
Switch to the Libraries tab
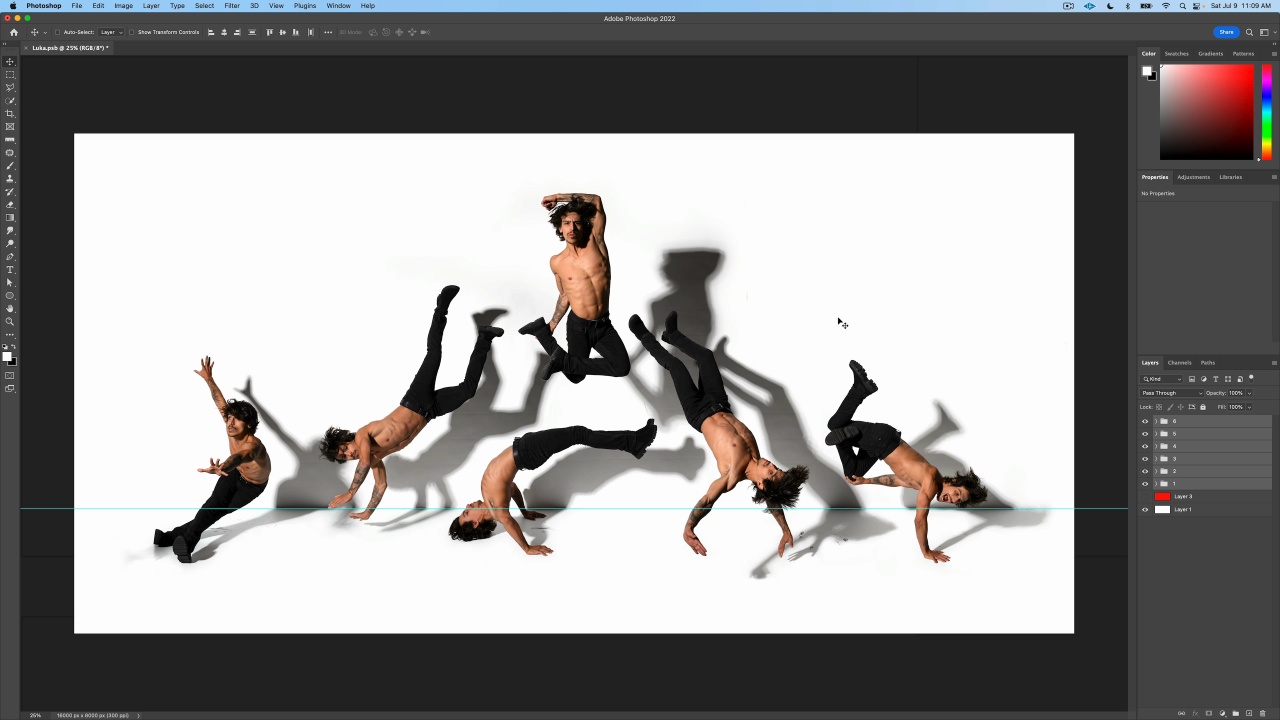click(1230, 177)
